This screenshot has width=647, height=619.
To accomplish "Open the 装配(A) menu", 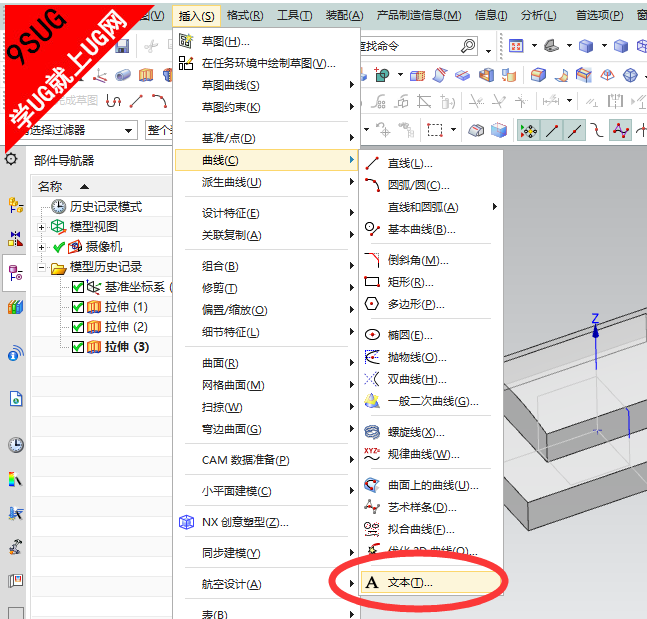I will [x=345, y=15].
